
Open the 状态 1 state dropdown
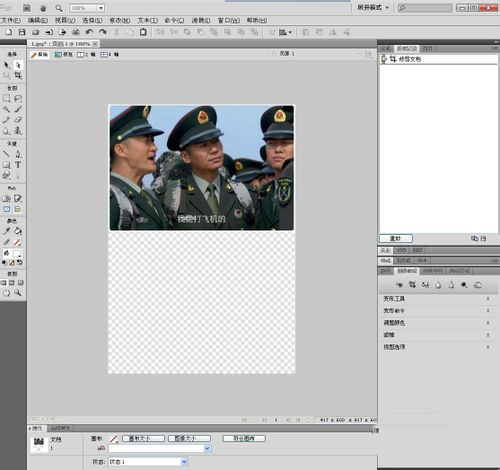click(148, 462)
